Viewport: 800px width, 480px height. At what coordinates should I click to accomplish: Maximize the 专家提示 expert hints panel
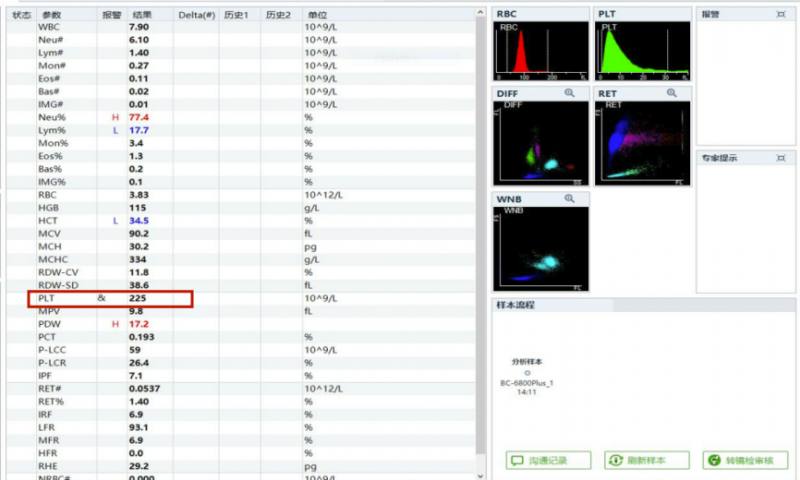pyautogui.click(x=781, y=158)
